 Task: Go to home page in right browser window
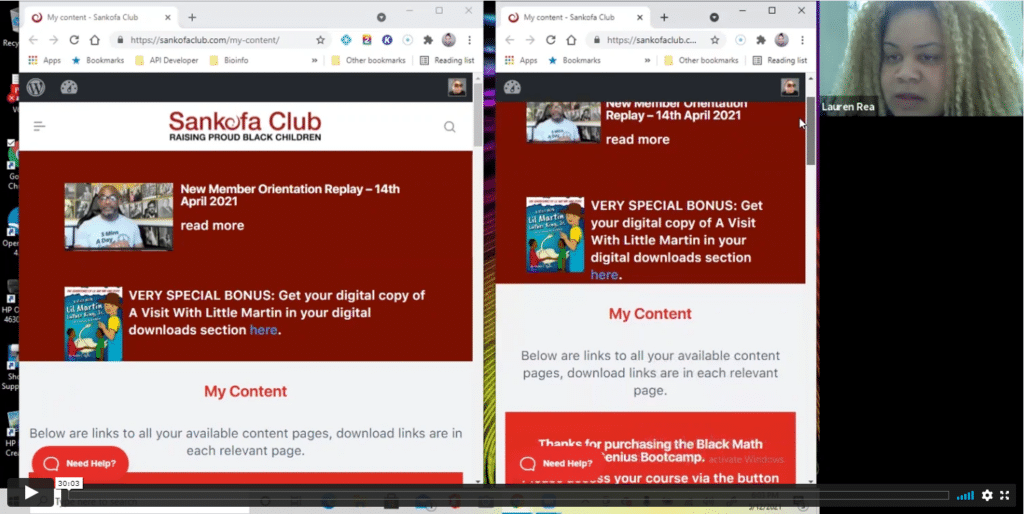coord(571,40)
